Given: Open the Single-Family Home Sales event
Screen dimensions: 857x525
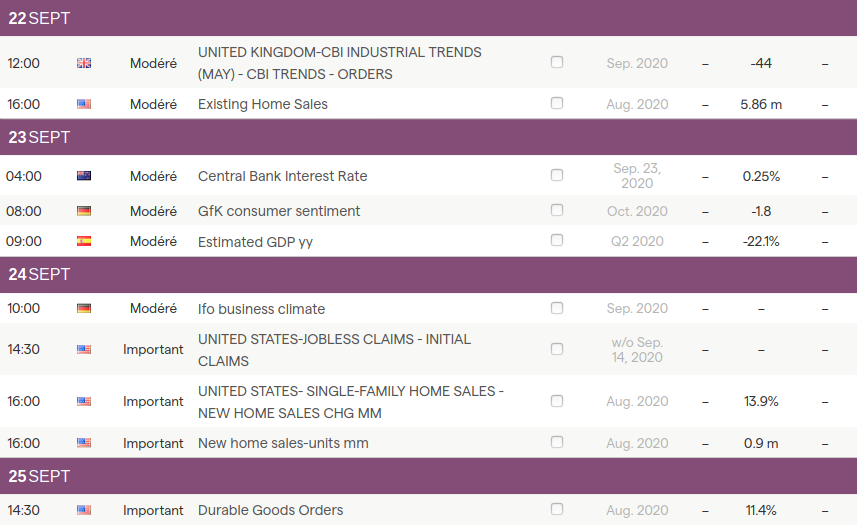Looking at the screenshot, I should (350, 402).
